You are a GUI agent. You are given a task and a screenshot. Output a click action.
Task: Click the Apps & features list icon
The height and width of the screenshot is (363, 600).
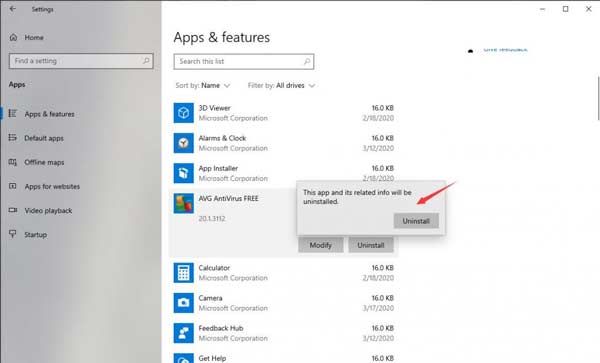click(x=13, y=114)
